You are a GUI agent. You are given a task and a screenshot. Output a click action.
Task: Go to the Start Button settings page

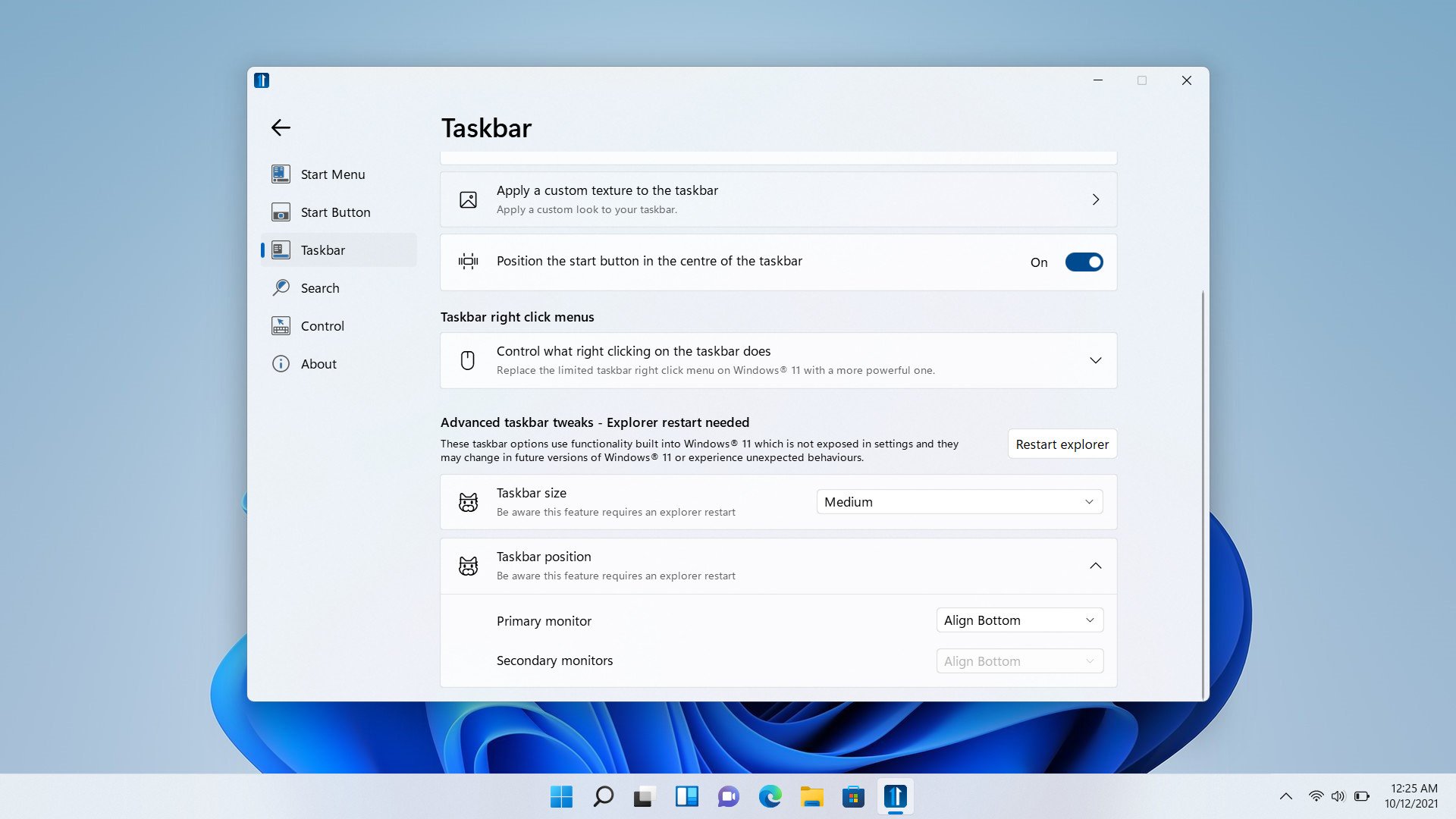(334, 212)
